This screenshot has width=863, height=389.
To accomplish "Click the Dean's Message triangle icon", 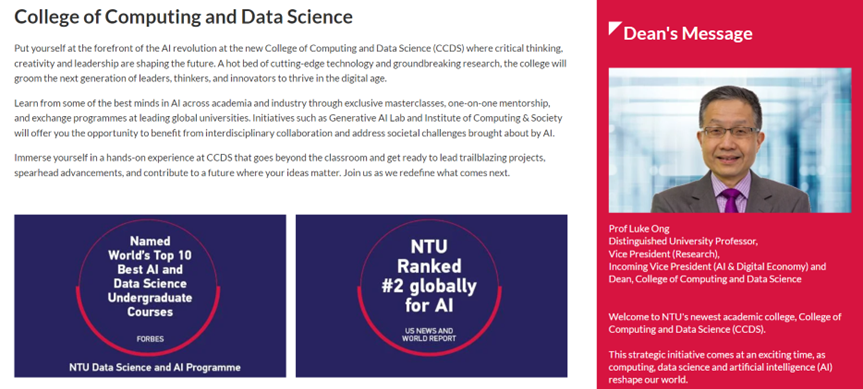I will (614, 28).
